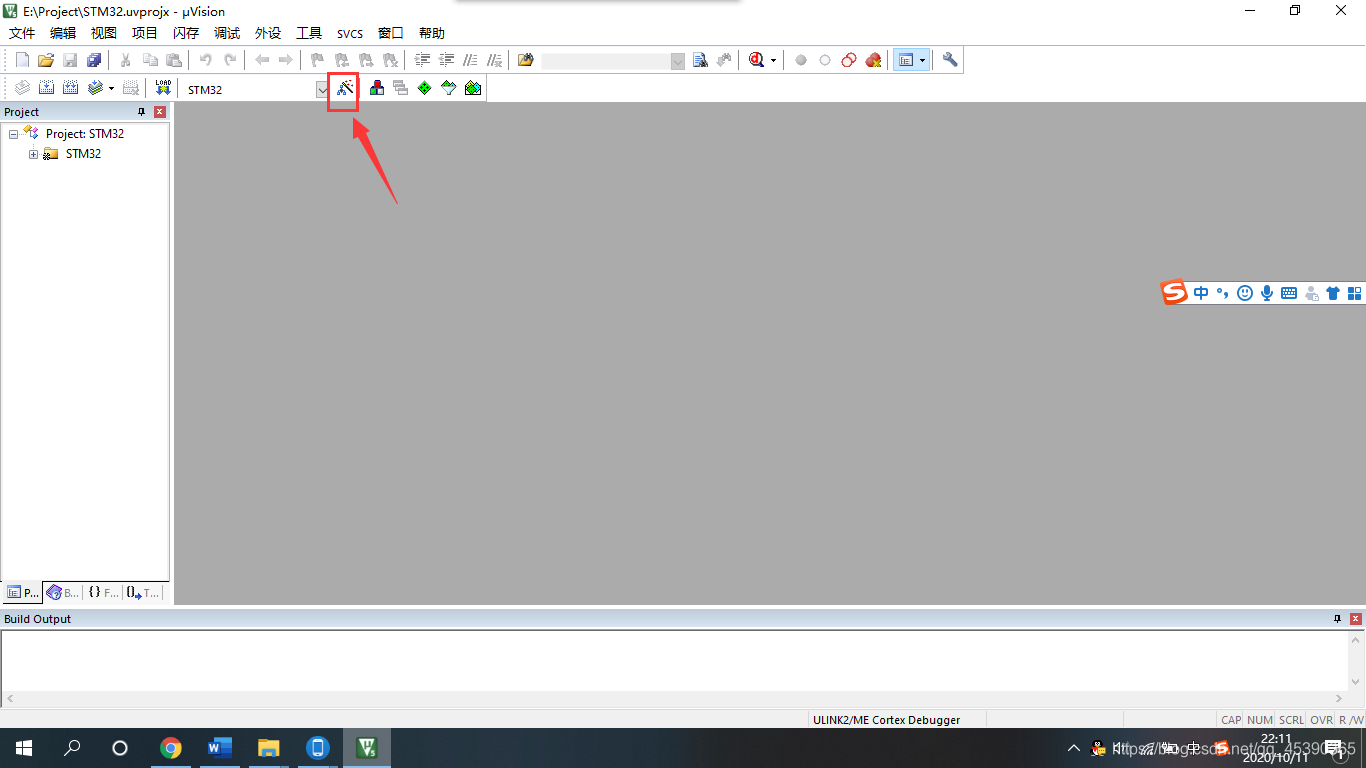
Task: Indent the selected text lines
Action: click(422, 60)
